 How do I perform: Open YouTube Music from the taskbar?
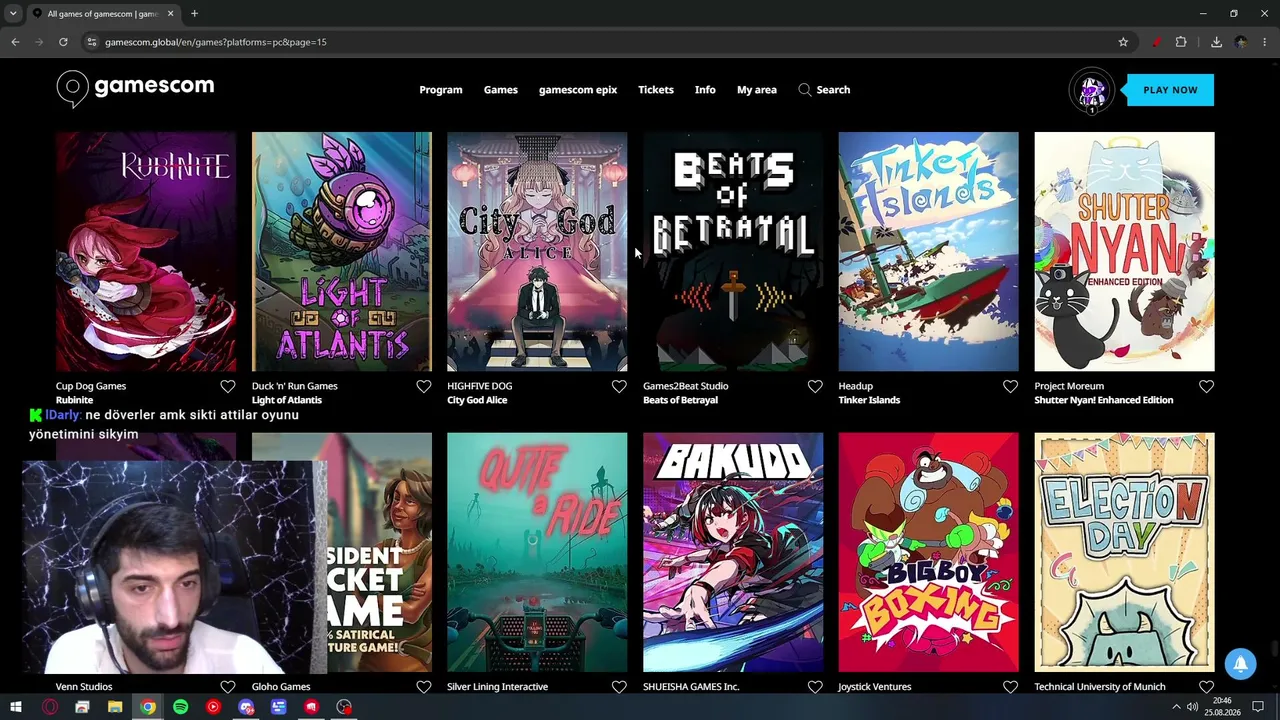click(213, 707)
